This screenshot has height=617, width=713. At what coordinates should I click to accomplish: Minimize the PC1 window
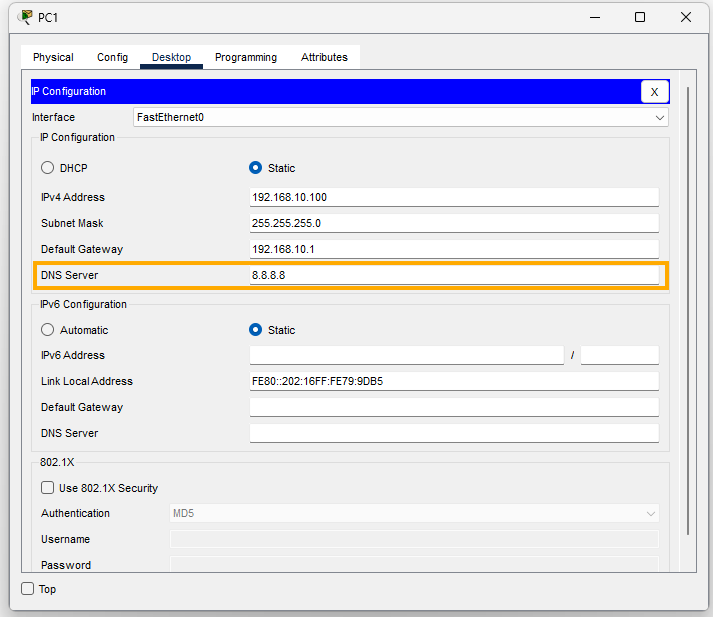coord(595,17)
